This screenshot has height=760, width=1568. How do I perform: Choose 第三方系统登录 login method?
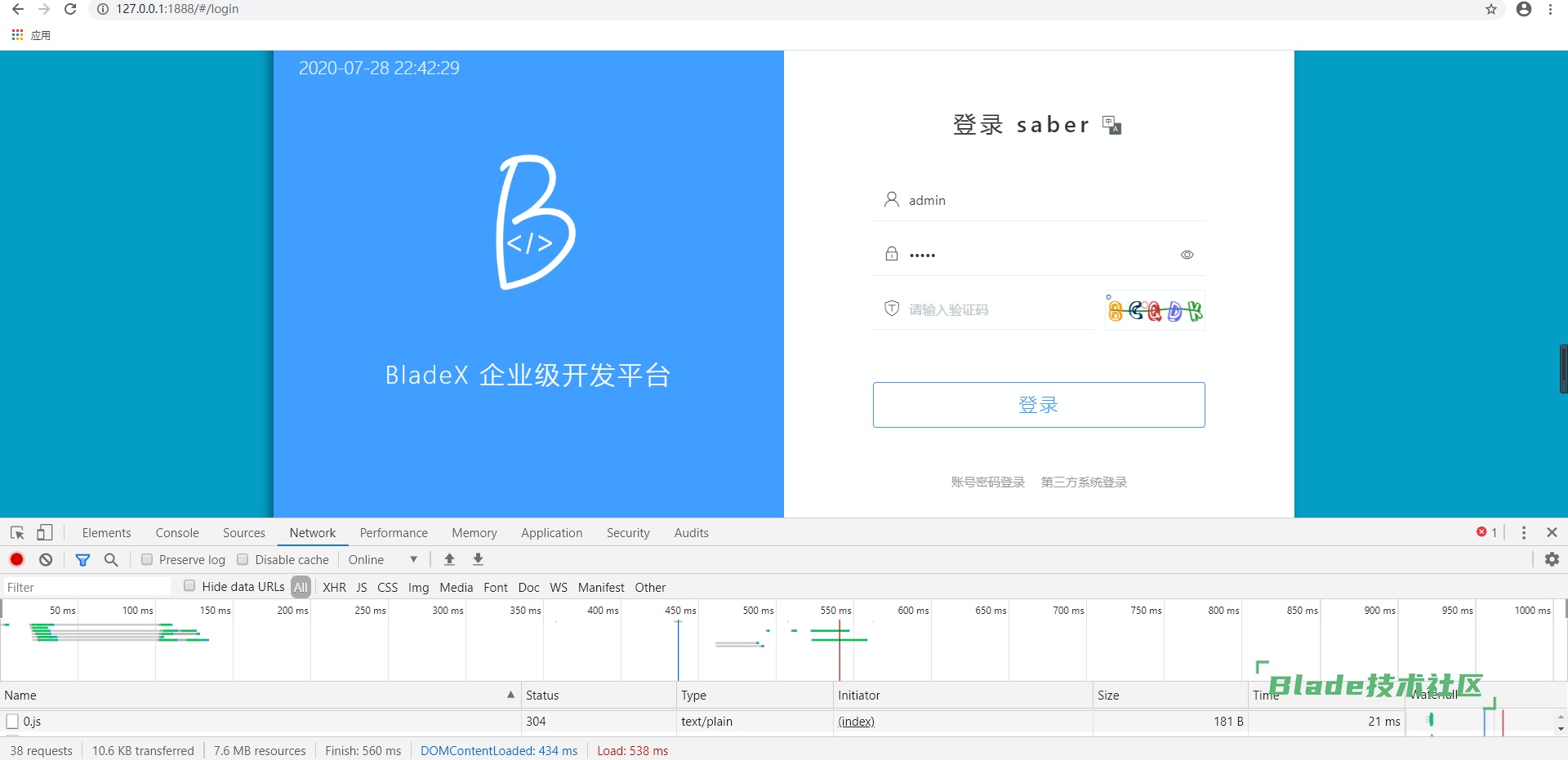(1084, 482)
